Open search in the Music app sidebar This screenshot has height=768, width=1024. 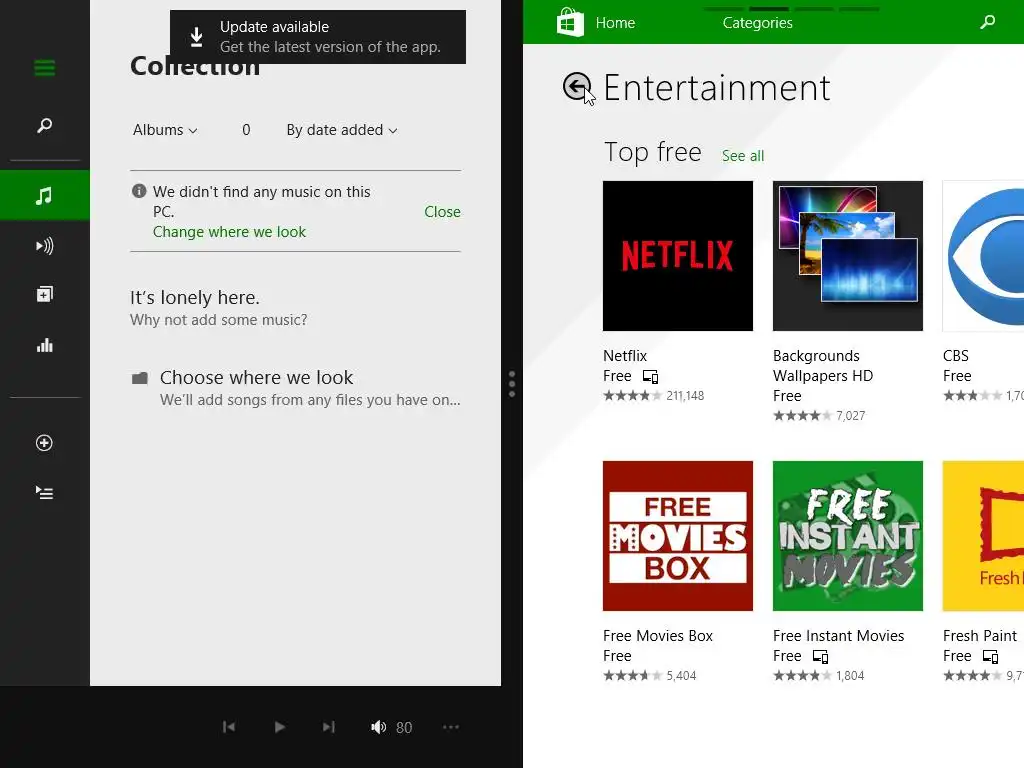click(44, 125)
